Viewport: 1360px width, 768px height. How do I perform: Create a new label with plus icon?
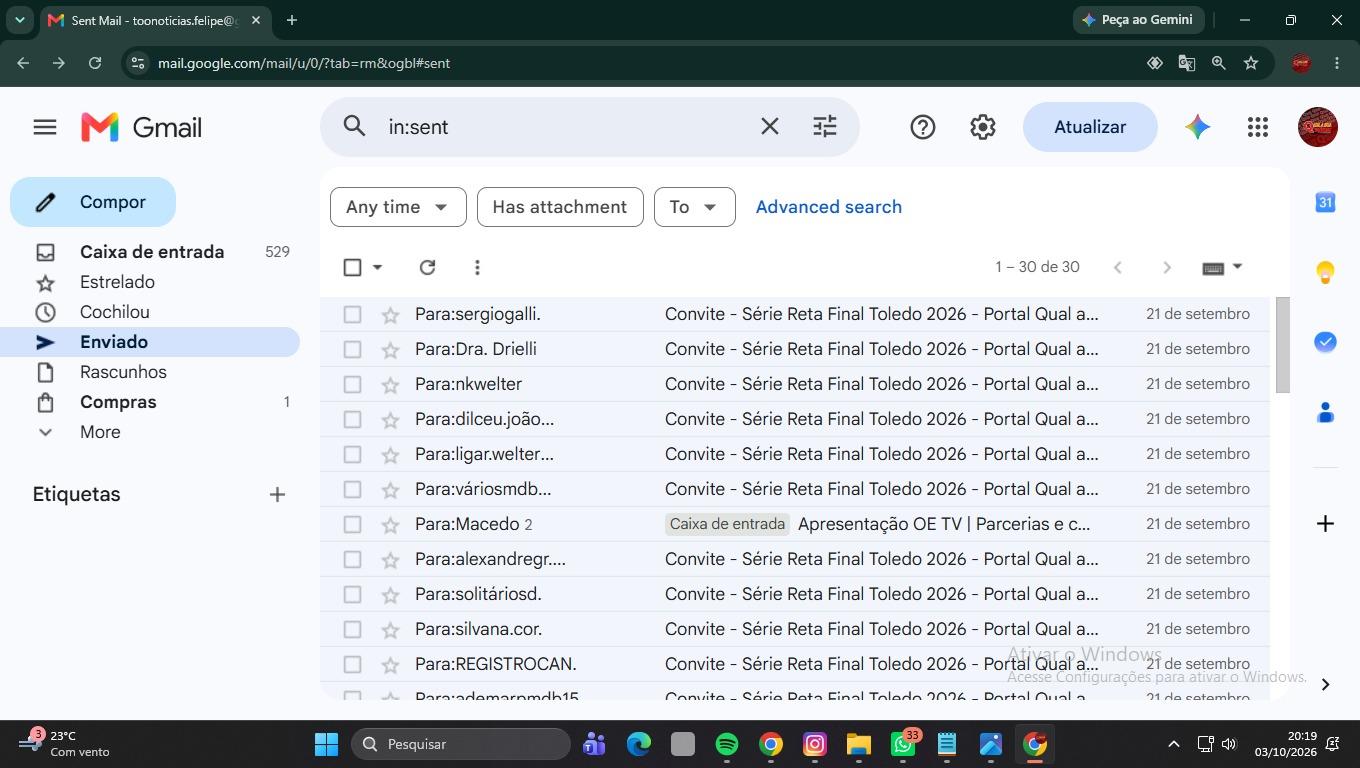277,494
